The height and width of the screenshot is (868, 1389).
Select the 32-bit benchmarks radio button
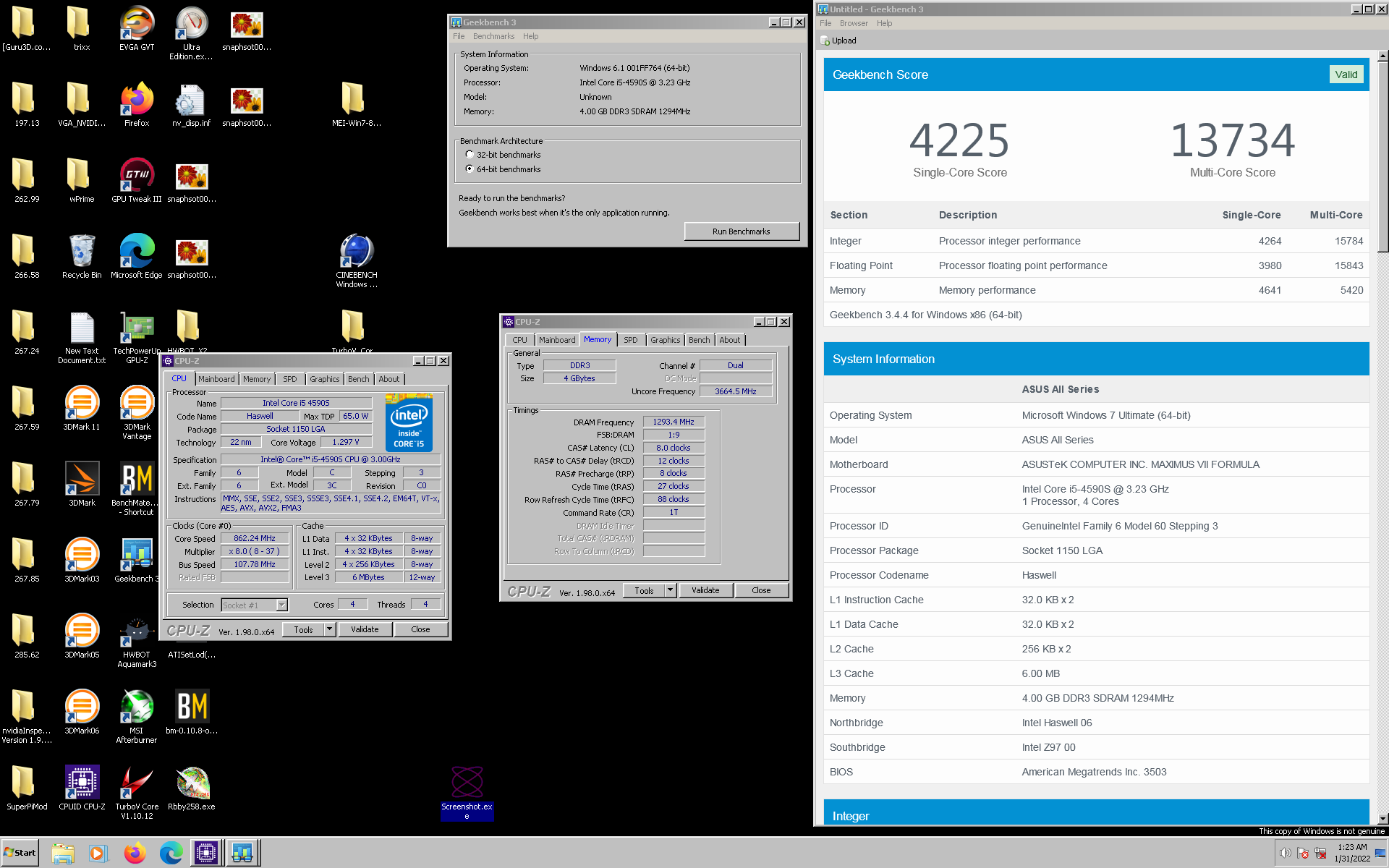[x=470, y=155]
